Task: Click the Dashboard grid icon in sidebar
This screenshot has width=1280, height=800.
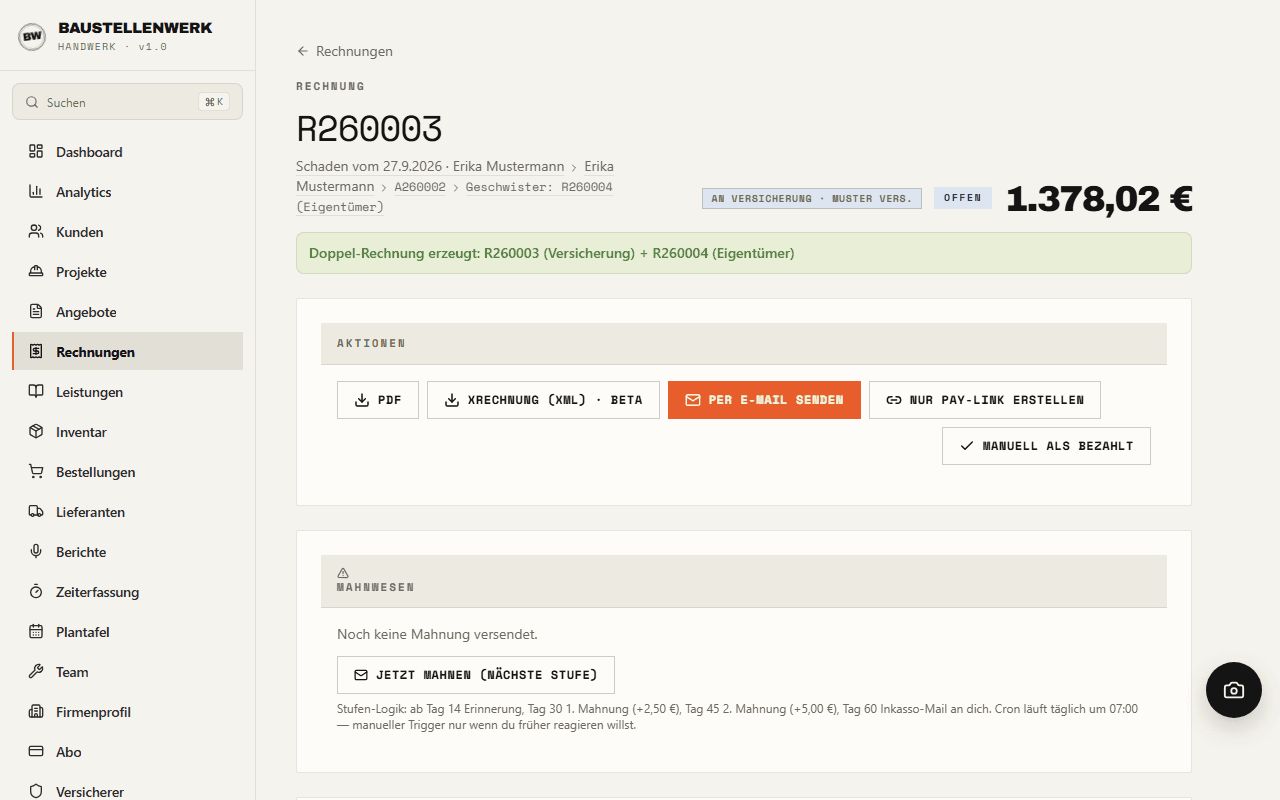Action: [x=36, y=152]
